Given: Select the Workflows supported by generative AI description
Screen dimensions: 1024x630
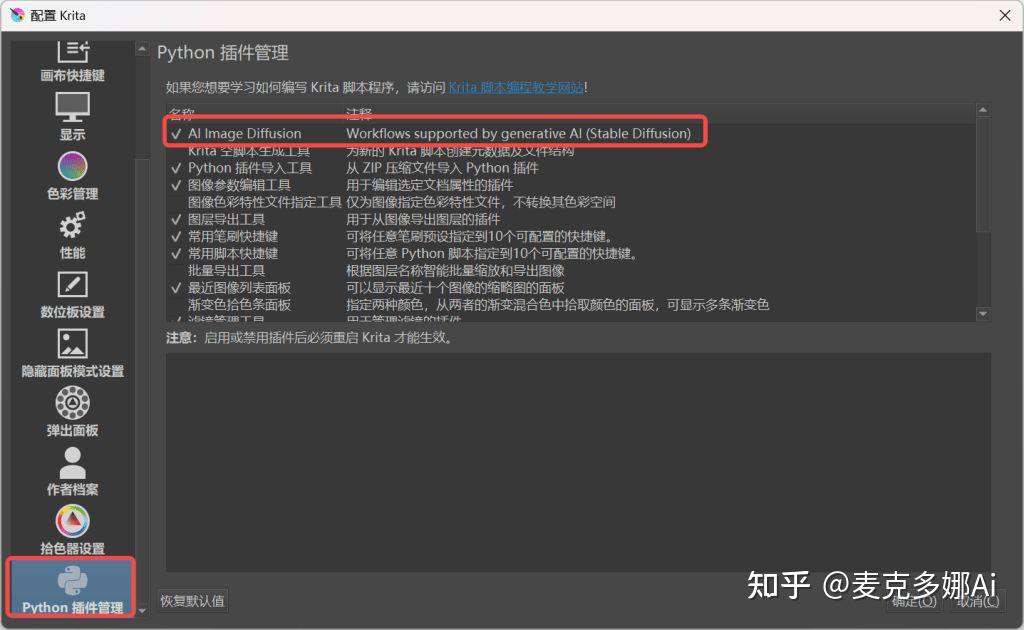Looking at the screenshot, I should 519,134.
